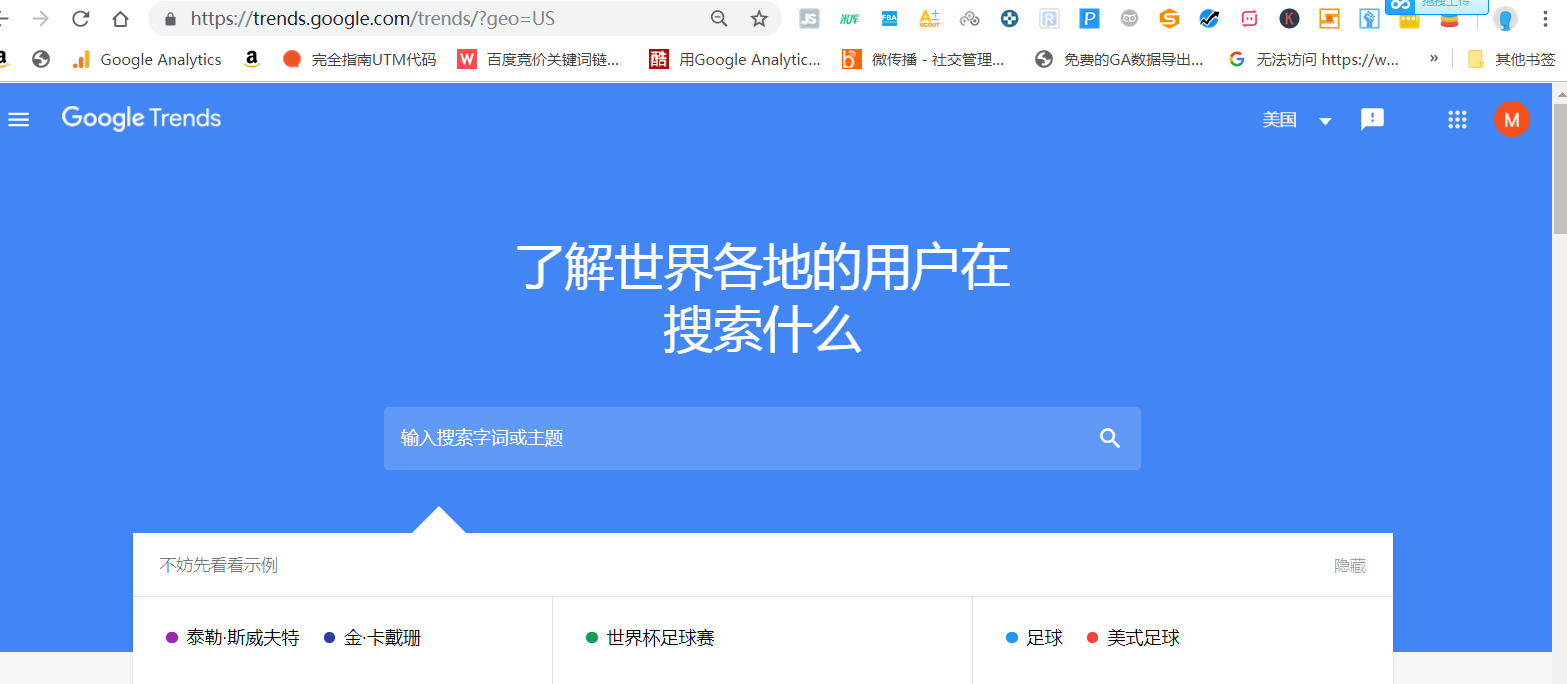Open the 其他书签 folder
1567x684 pixels.
tap(1511, 60)
